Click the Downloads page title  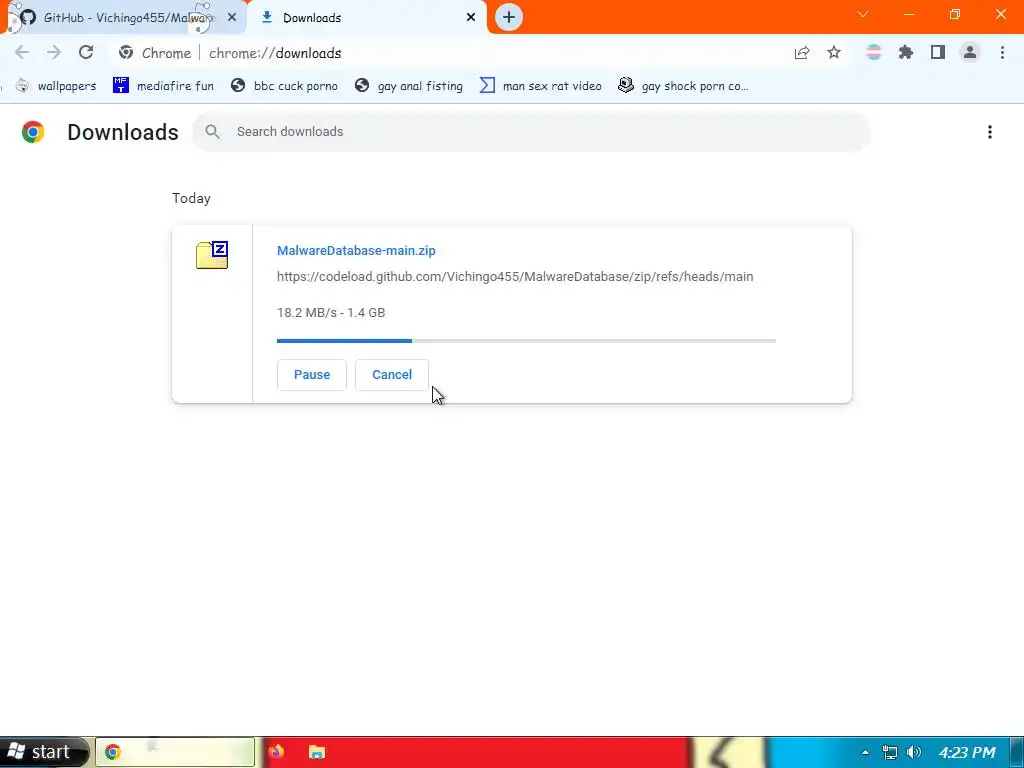pyautogui.click(x=123, y=132)
